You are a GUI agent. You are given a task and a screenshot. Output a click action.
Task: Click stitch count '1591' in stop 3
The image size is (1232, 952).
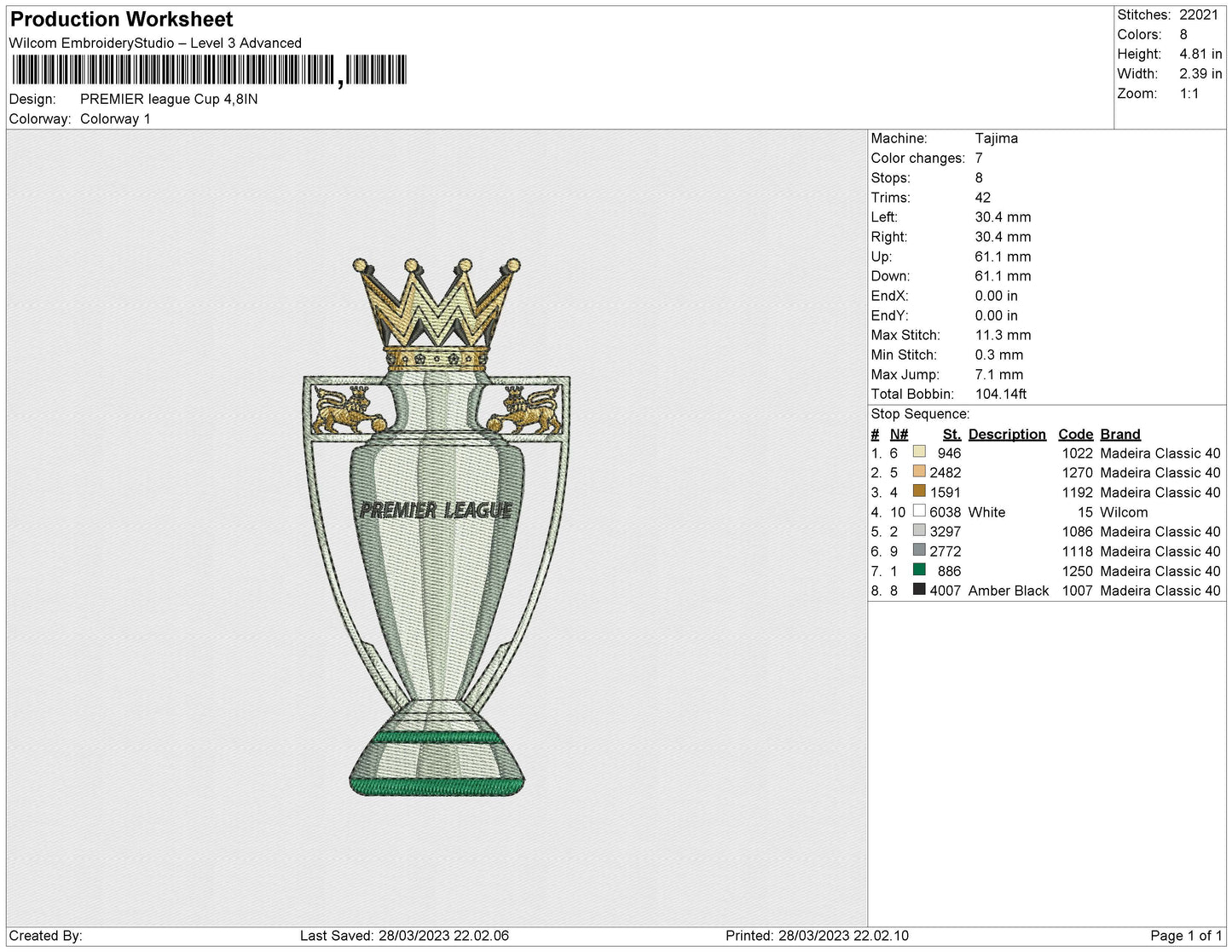point(946,493)
